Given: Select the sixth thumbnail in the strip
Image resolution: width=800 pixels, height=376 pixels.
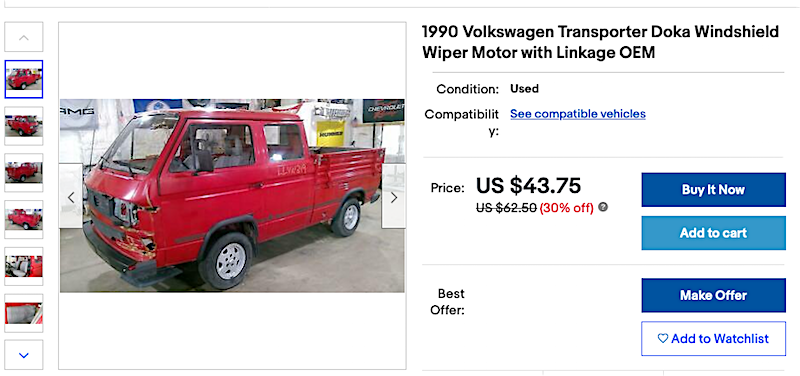Looking at the screenshot, I should click(24, 313).
